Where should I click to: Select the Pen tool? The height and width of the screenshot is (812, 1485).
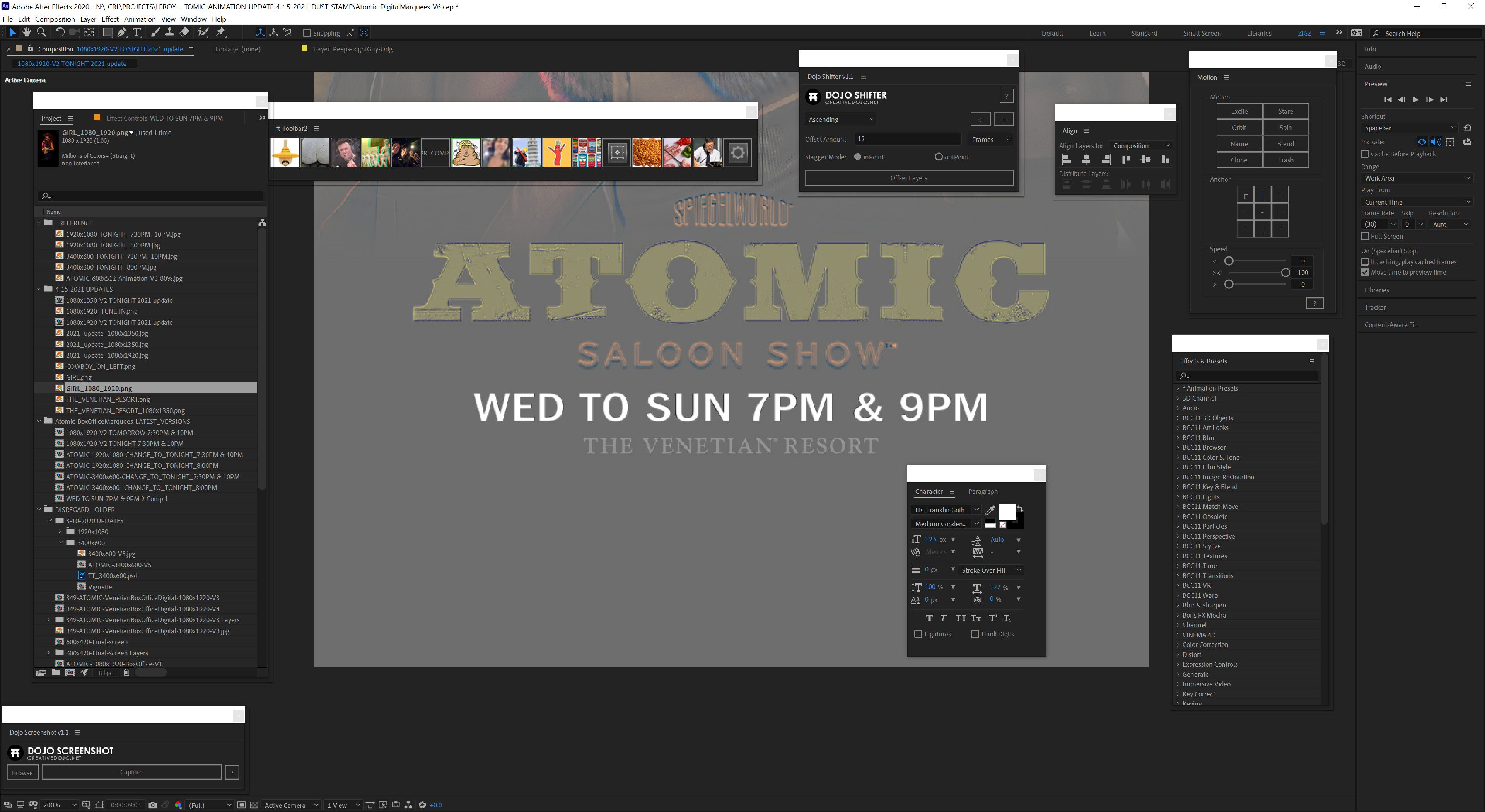coord(122,33)
